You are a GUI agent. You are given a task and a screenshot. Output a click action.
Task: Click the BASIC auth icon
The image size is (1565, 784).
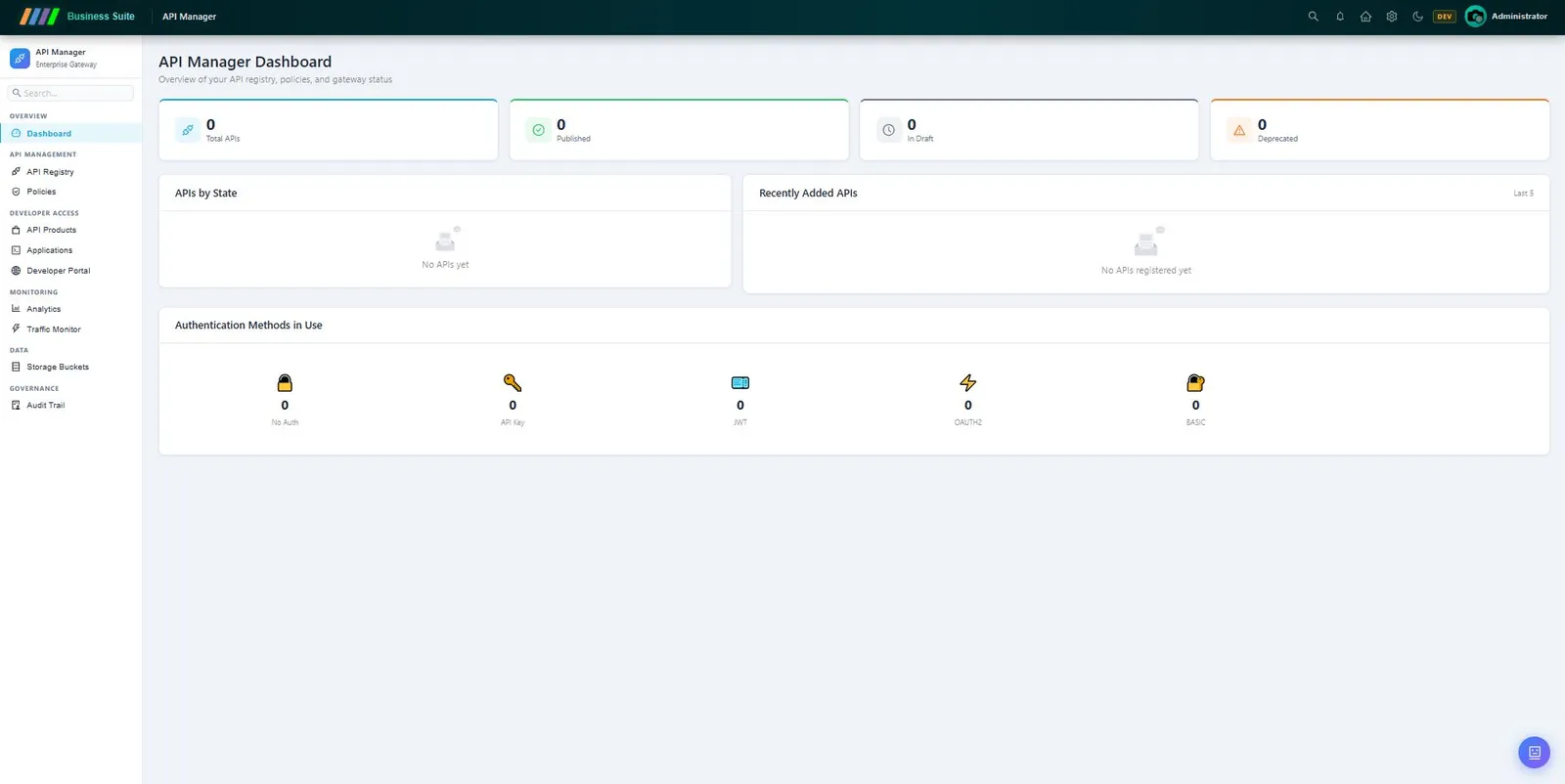pos(1195,382)
